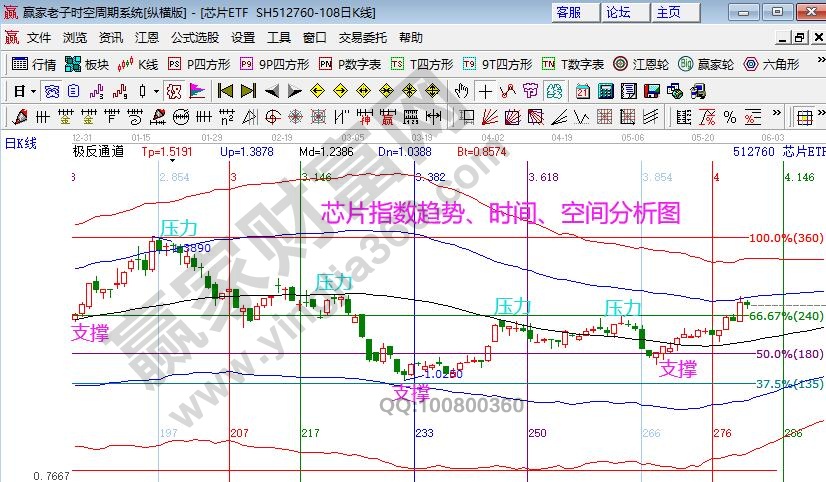Expand the 日 period dropdown arrow

coord(33,91)
